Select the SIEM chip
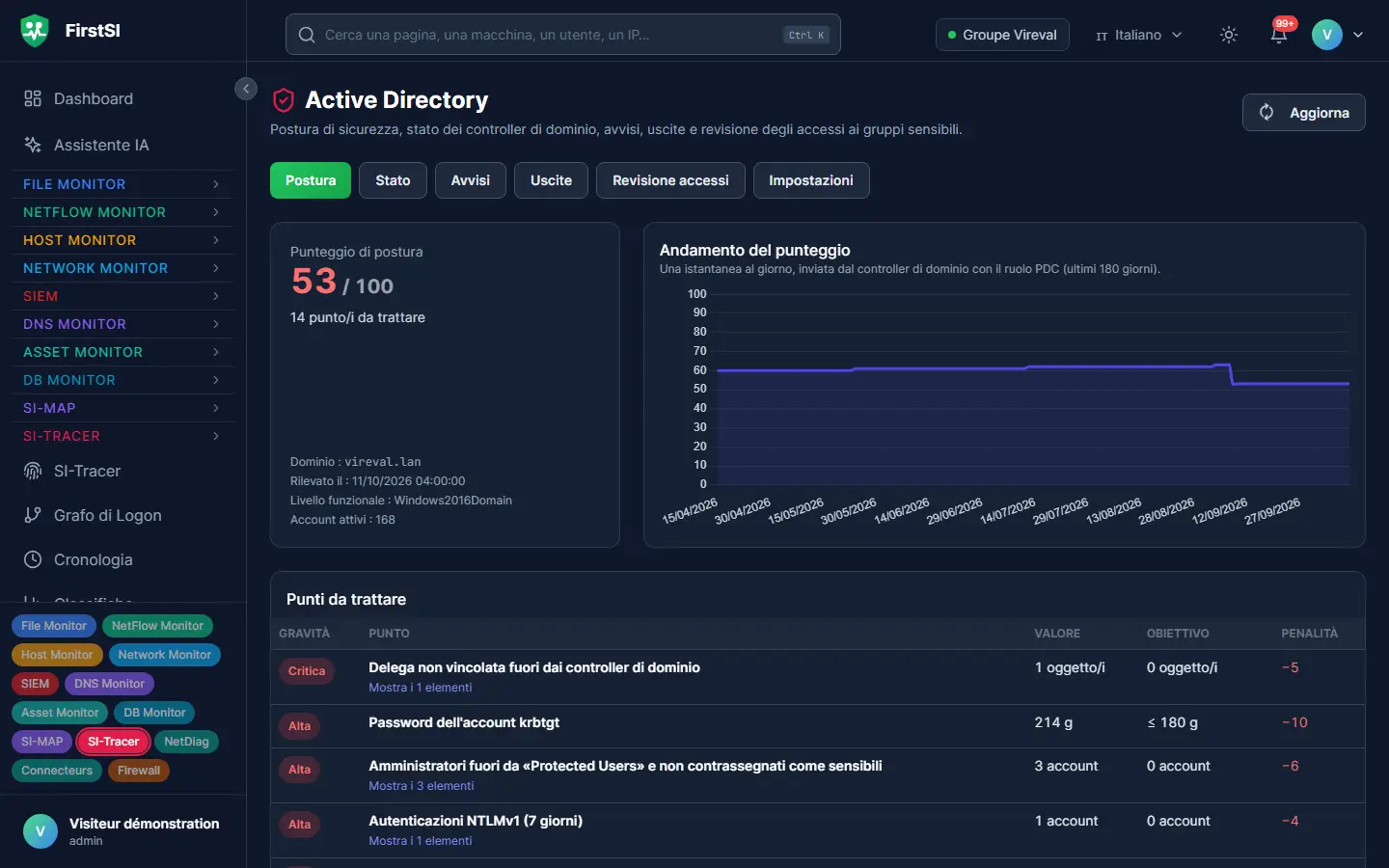 pyautogui.click(x=36, y=684)
